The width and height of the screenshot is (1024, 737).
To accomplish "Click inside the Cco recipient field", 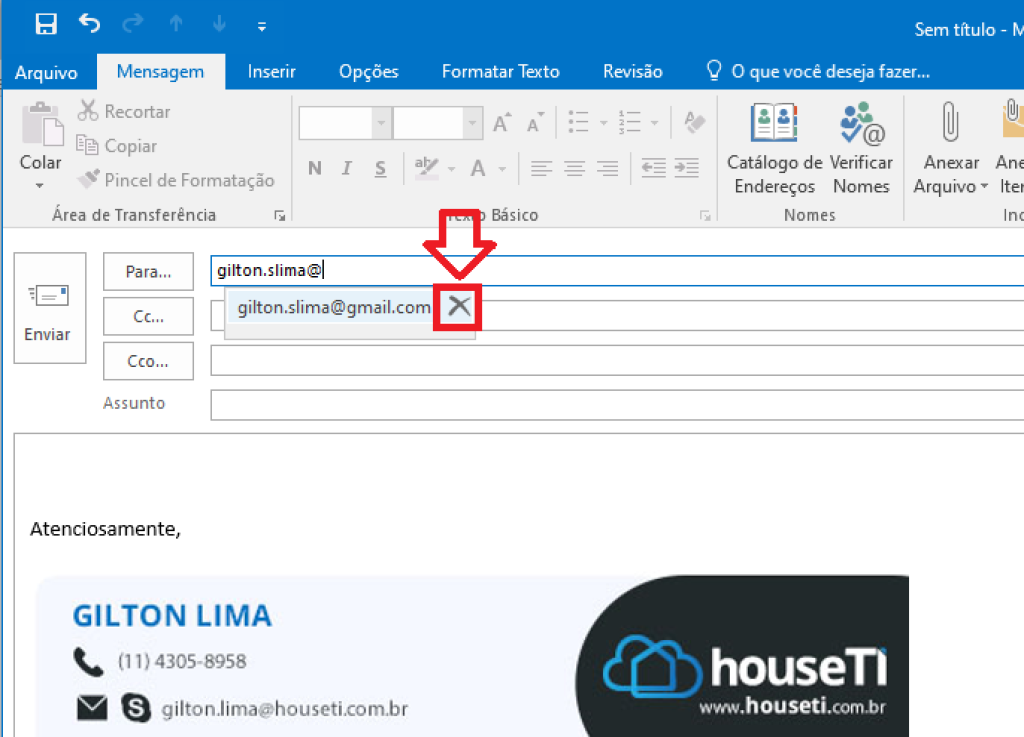I will click(x=617, y=361).
